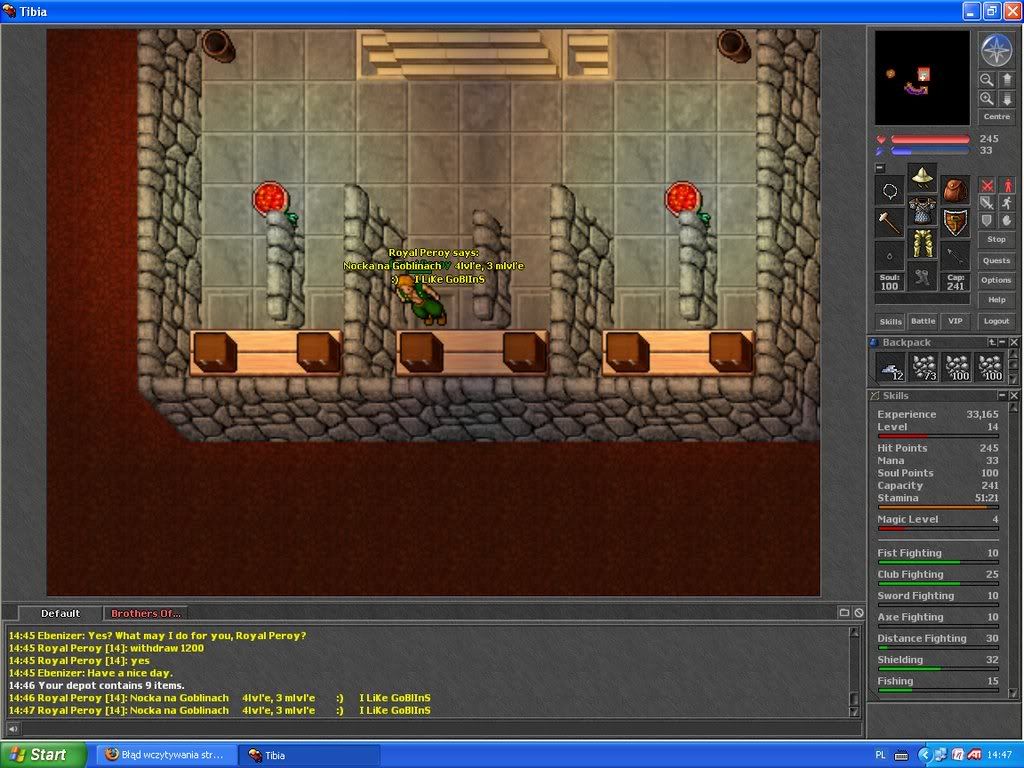Screen dimensions: 1024x768
Task: Toggle chase opponent mode
Action: click(x=1007, y=203)
